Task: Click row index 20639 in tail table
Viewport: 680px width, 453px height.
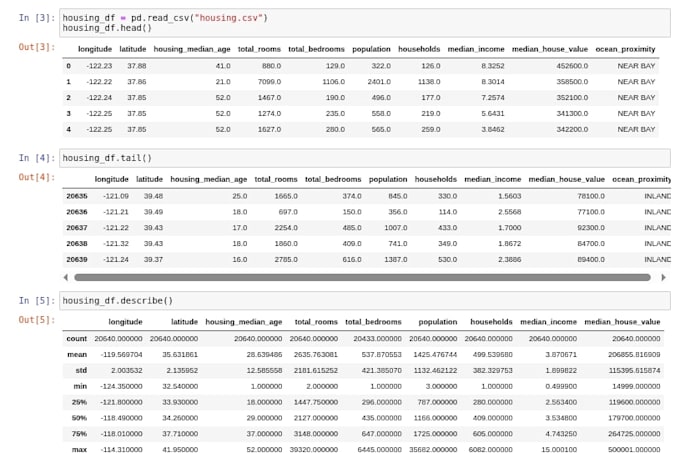Action: click(x=77, y=260)
